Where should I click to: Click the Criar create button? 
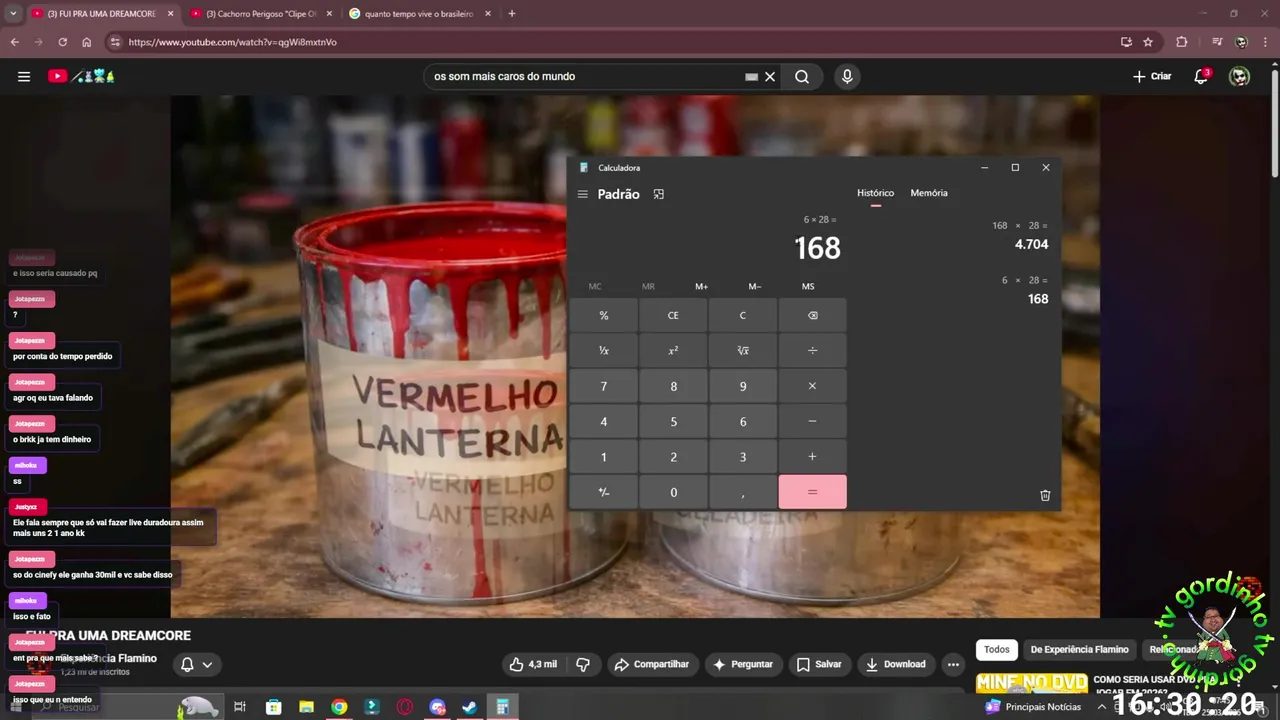(1151, 76)
